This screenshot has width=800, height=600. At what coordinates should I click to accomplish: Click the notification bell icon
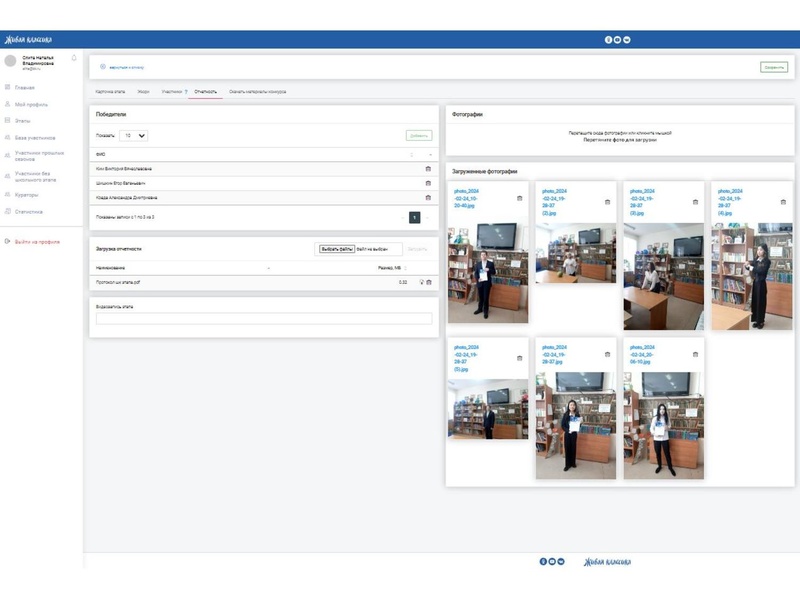pyautogui.click(x=74, y=58)
